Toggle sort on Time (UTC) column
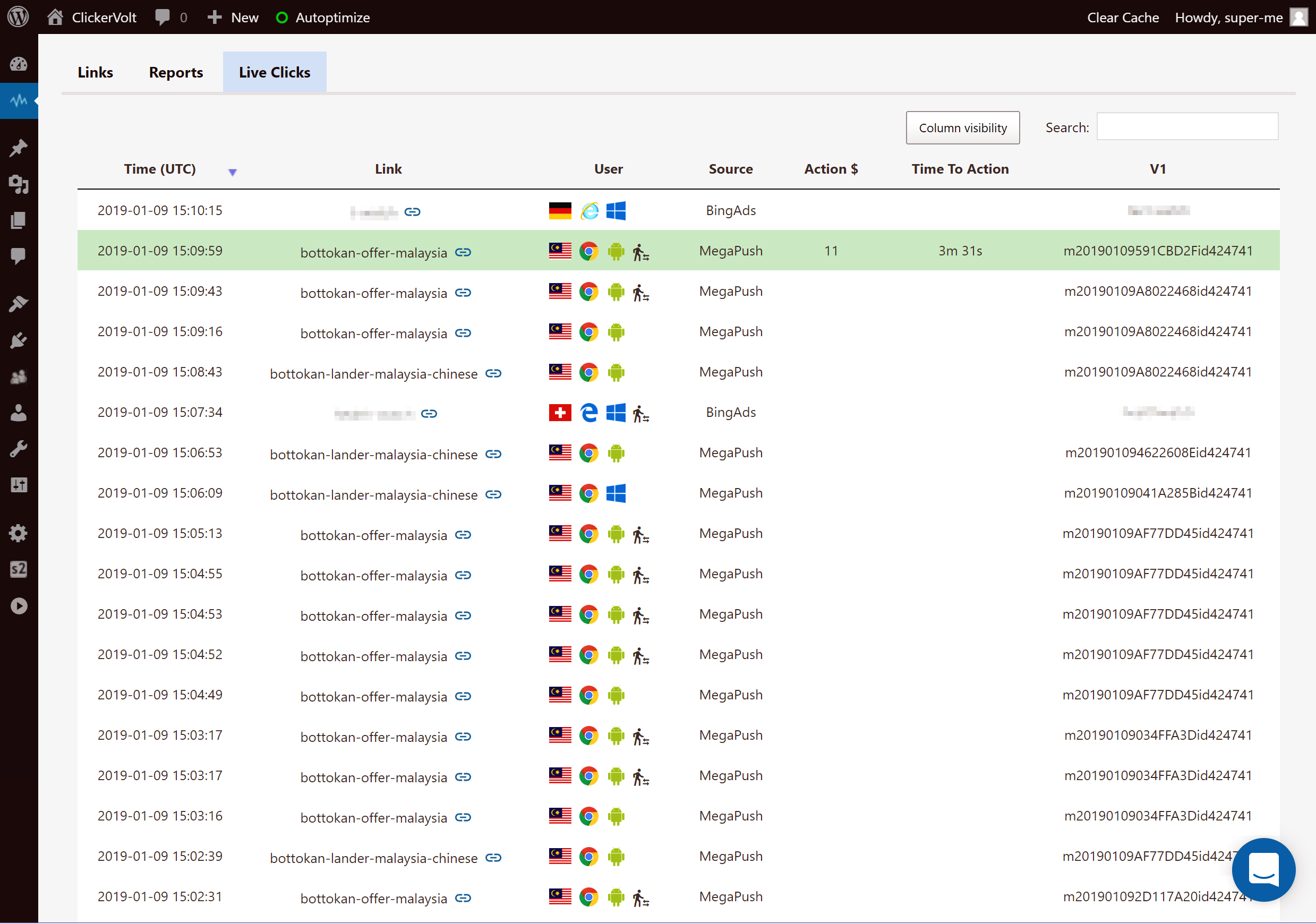The width and height of the screenshot is (1316, 923). pyautogui.click(x=160, y=169)
